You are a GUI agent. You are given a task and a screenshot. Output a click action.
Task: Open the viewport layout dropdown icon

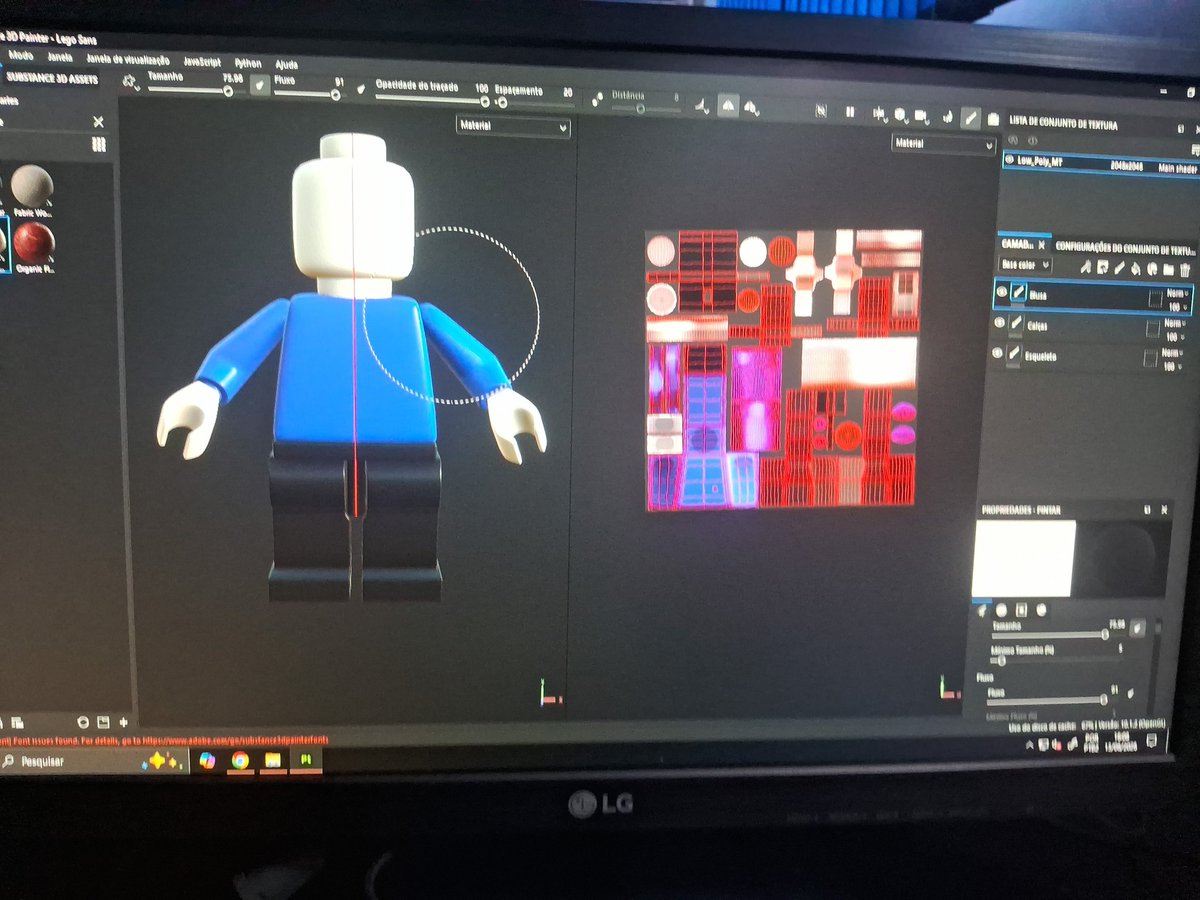click(879, 113)
